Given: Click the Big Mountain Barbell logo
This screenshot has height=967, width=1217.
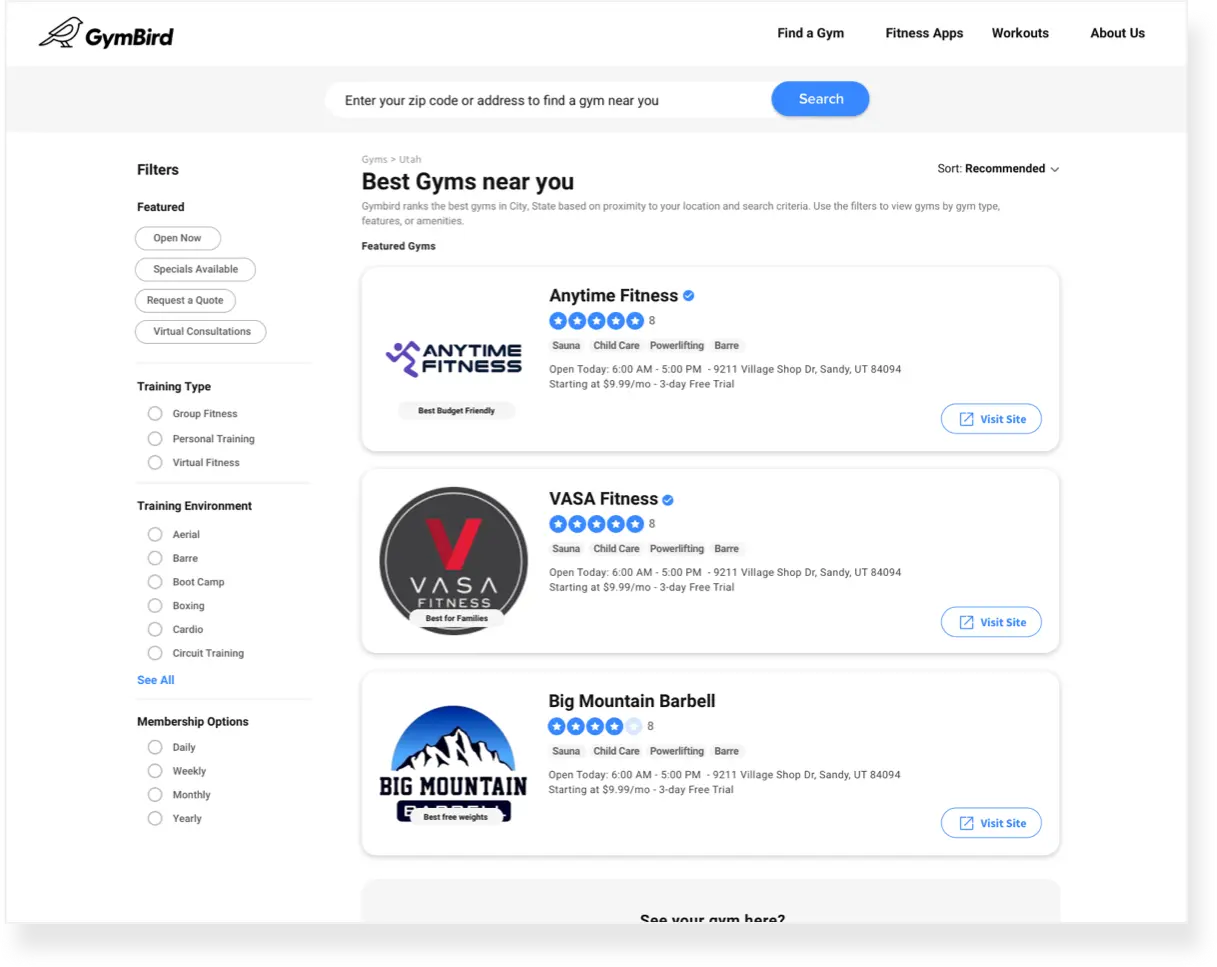Looking at the screenshot, I should [x=454, y=763].
